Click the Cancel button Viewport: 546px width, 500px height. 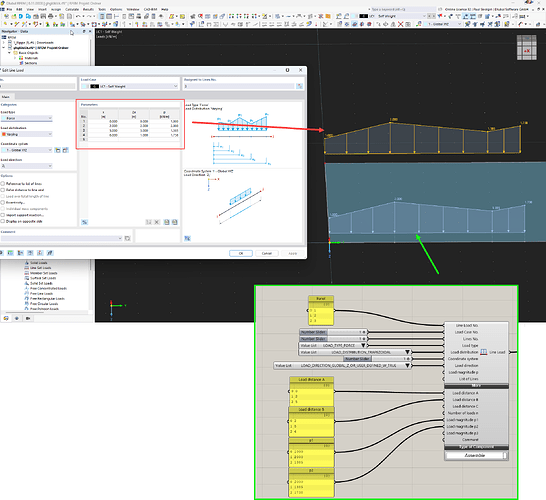(x=266, y=253)
